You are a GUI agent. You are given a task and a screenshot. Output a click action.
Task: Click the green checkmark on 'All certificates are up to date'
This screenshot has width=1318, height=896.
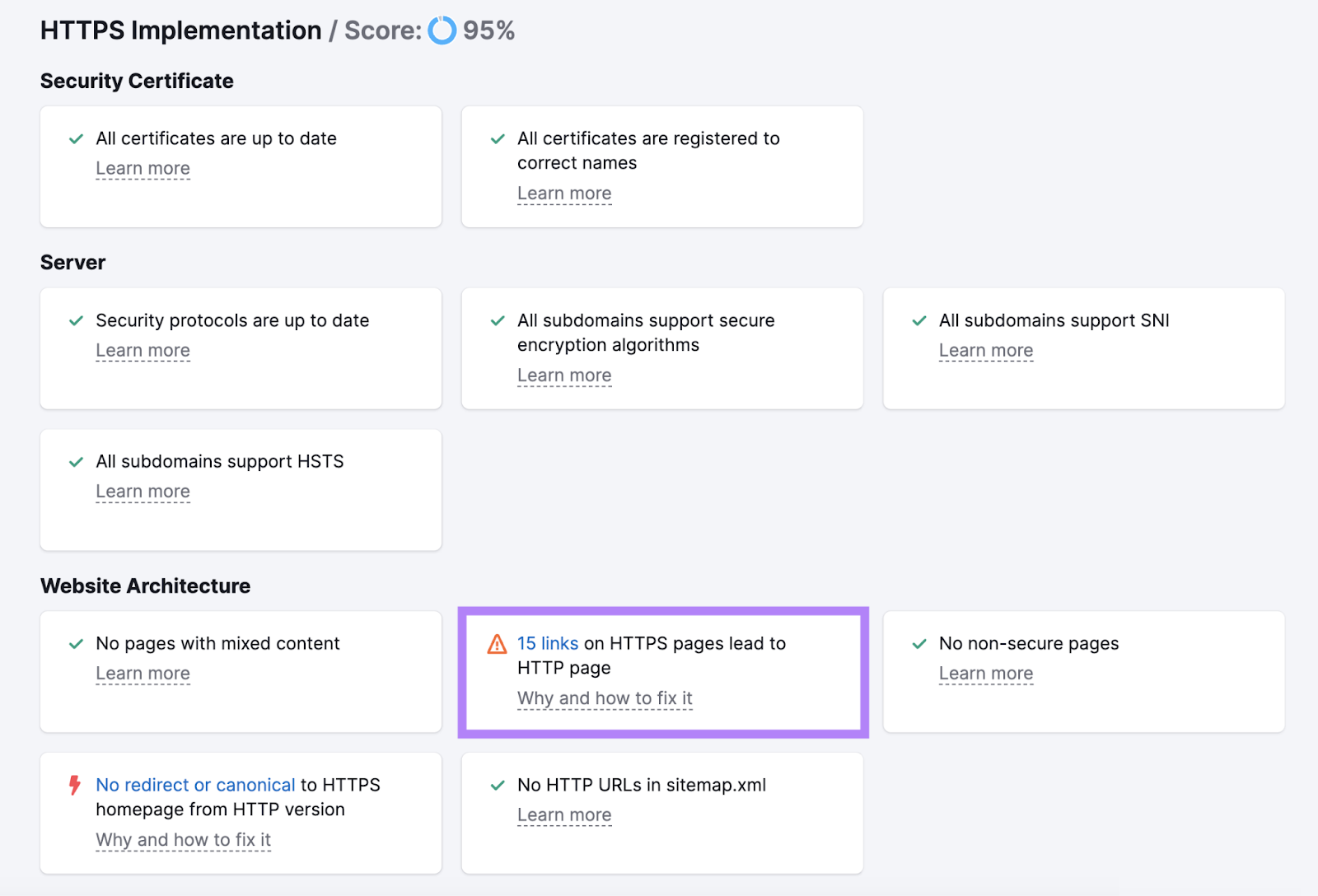(76, 139)
